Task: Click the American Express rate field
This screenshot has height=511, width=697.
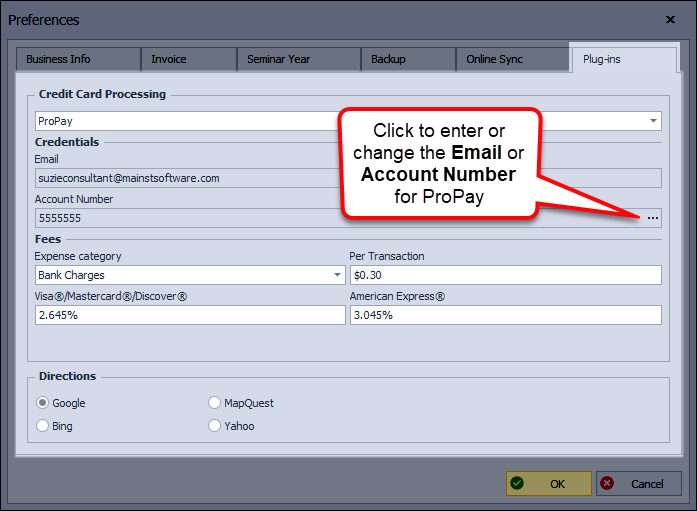Action: click(506, 315)
